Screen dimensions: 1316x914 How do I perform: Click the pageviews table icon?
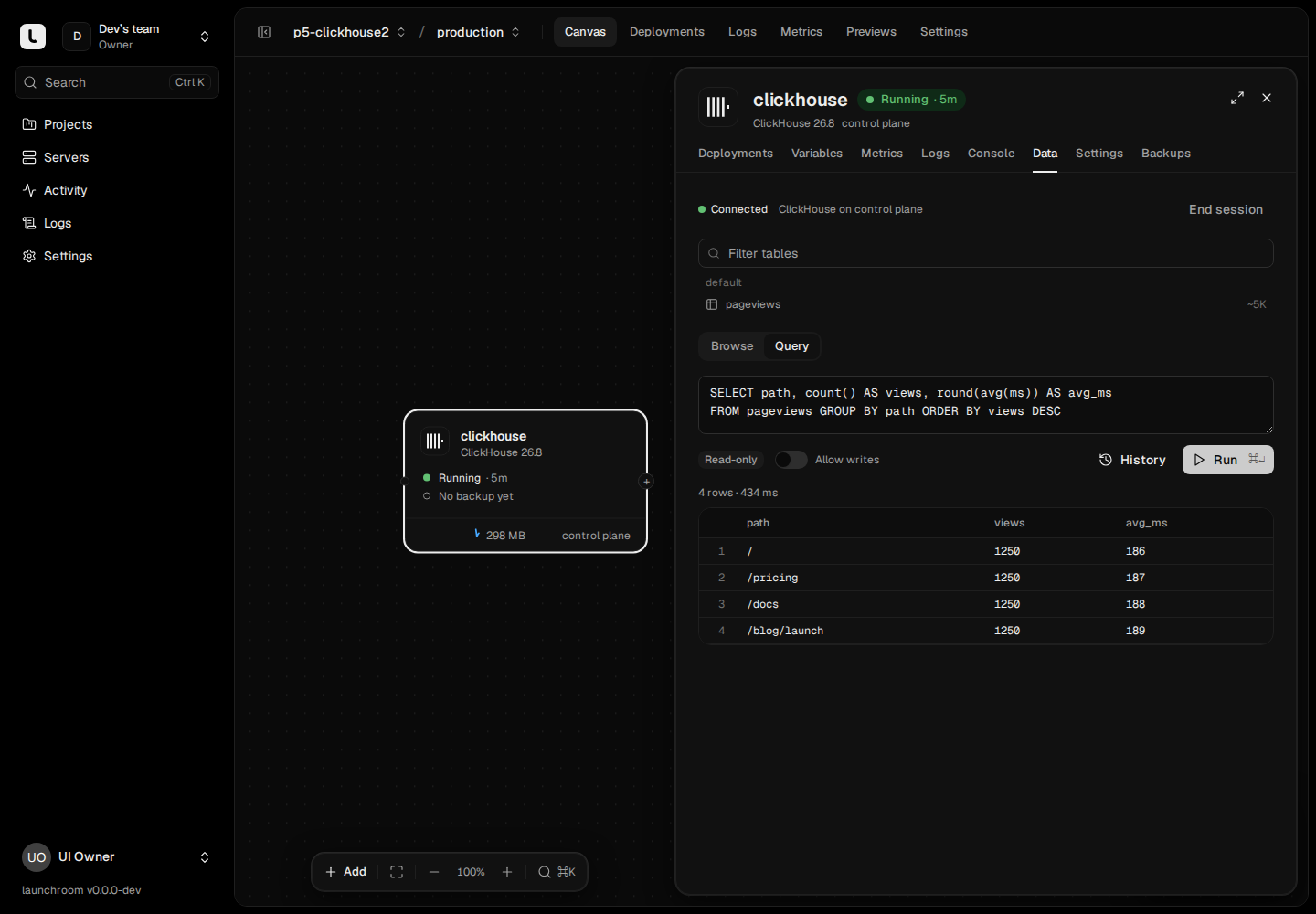tap(712, 304)
